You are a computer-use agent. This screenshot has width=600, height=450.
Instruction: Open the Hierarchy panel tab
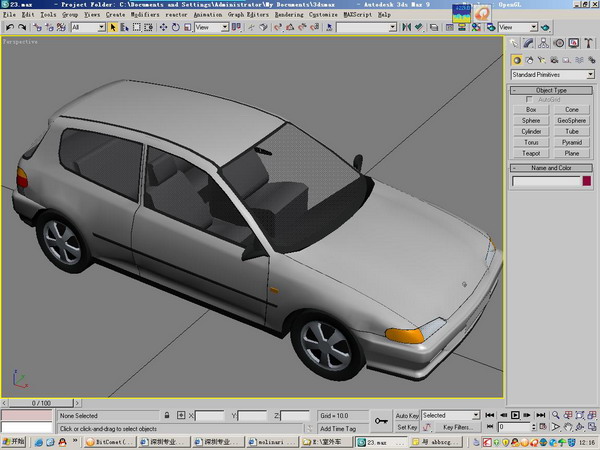tap(544, 43)
